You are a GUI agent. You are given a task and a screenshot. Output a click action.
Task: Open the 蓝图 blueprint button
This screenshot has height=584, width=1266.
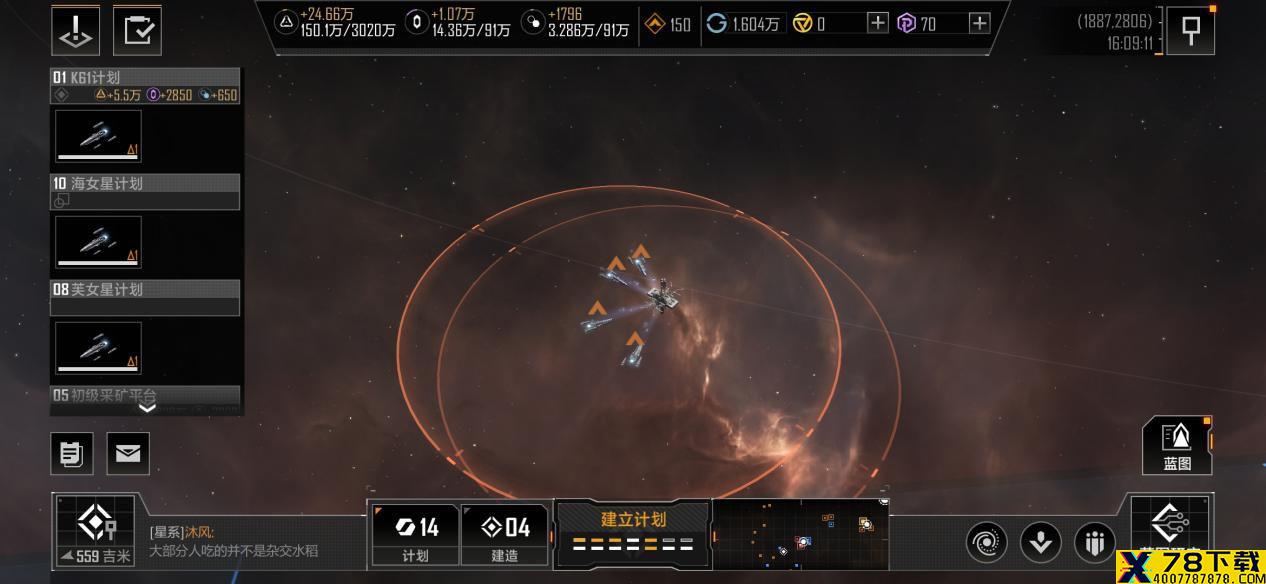point(1177,445)
